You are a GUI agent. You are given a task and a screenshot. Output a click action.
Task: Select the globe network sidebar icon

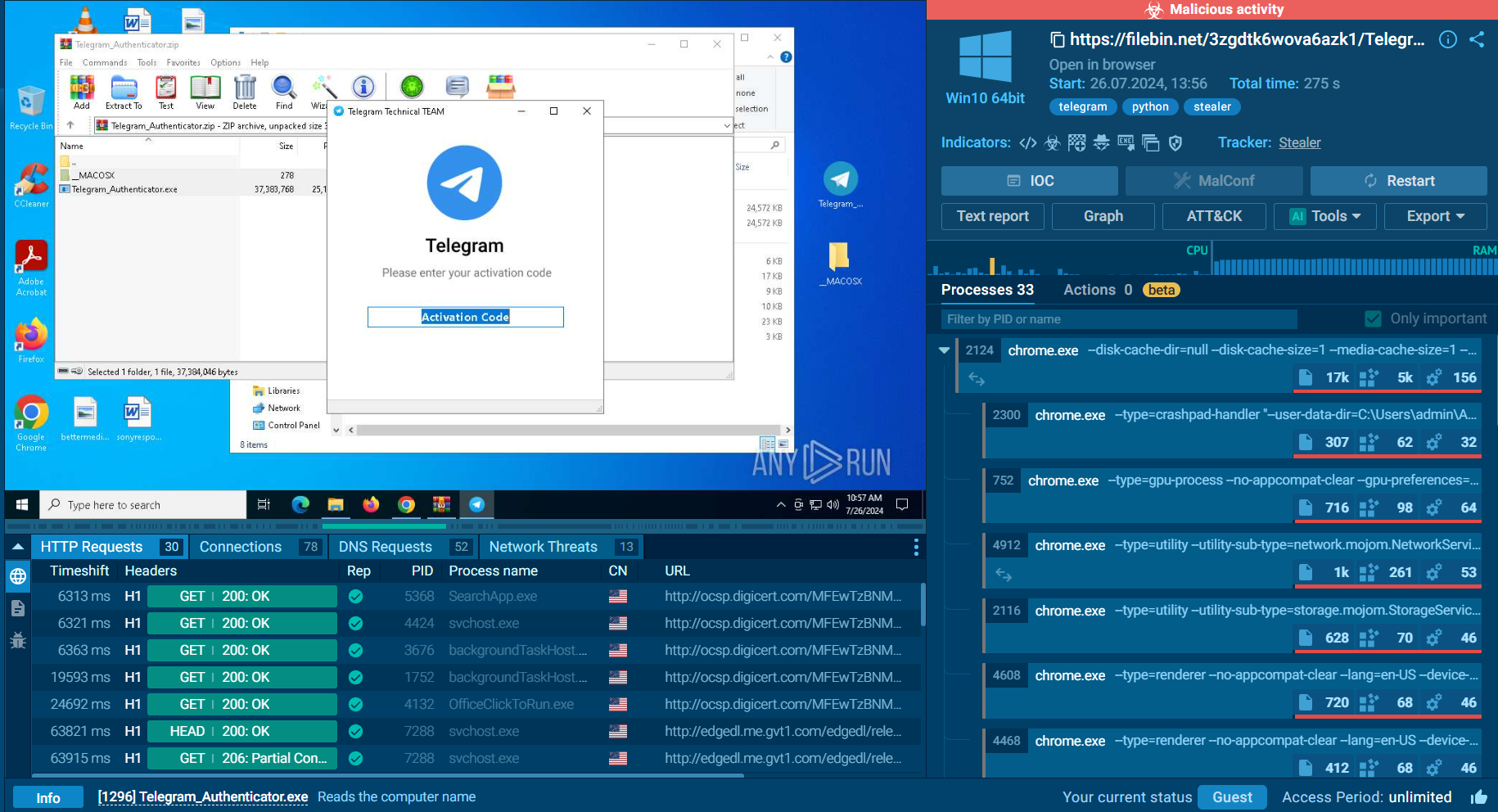(18, 576)
